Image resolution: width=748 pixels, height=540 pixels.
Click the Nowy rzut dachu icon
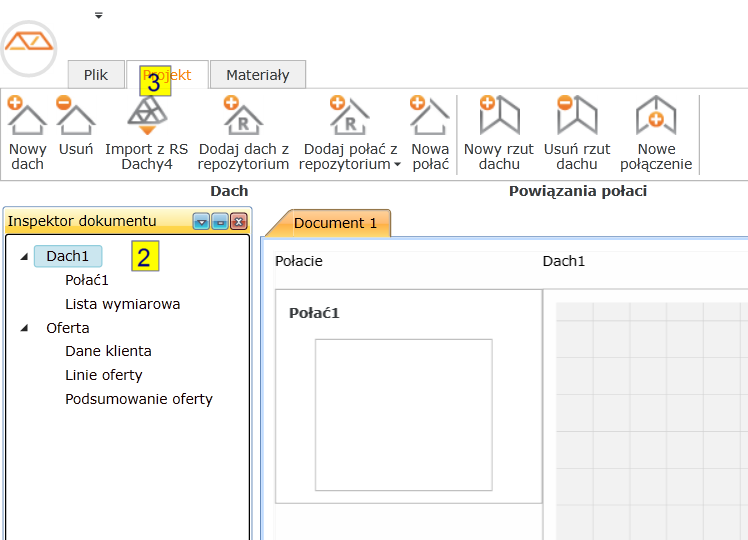[x=498, y=117]
